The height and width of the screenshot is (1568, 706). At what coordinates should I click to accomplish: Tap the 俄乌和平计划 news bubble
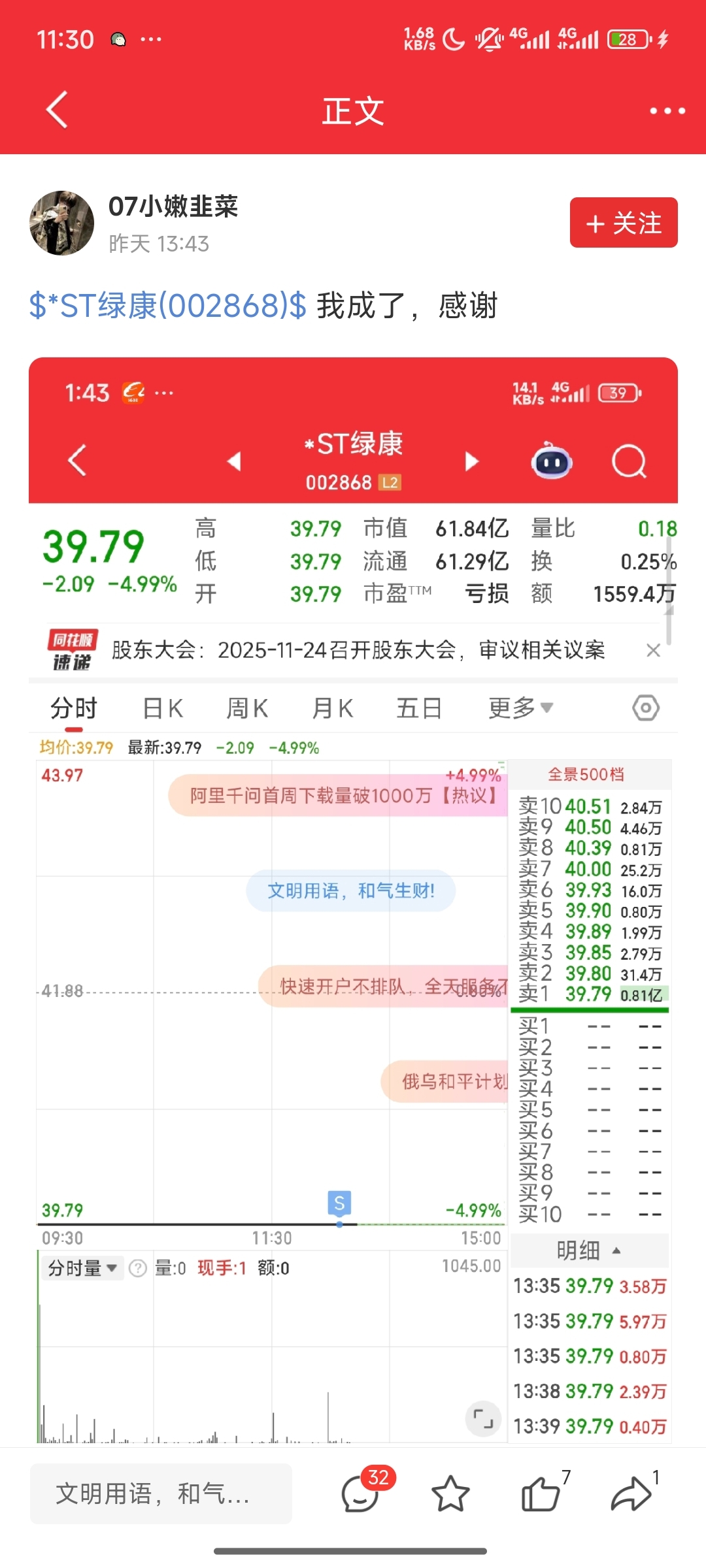pyautogui.click(x=445, y=1081)
